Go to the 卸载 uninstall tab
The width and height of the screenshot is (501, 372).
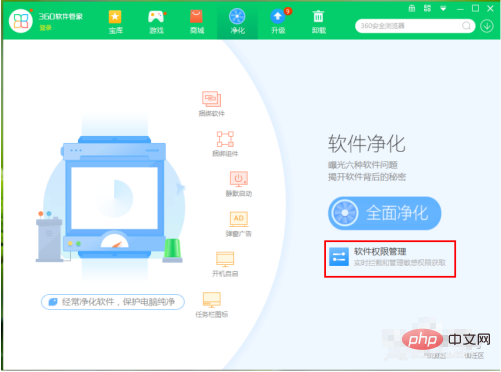click(319, 22)
